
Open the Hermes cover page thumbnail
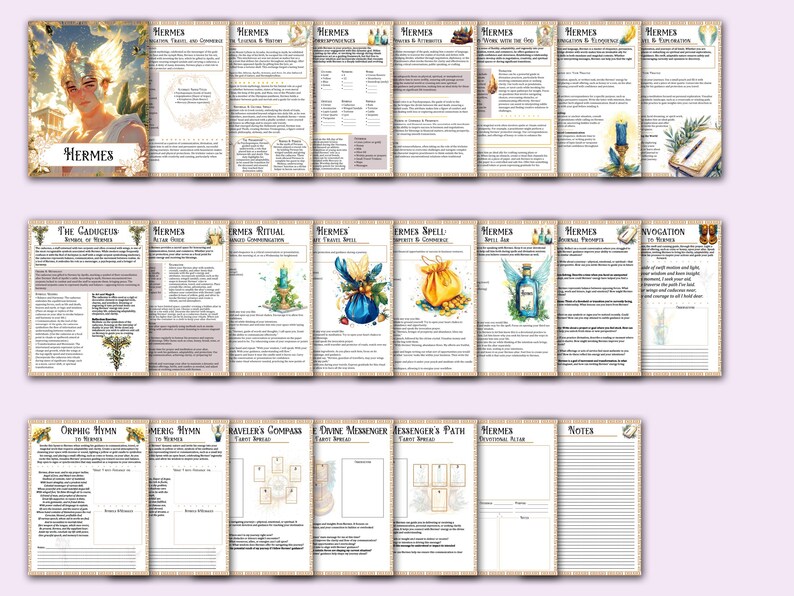coord(88,99)
